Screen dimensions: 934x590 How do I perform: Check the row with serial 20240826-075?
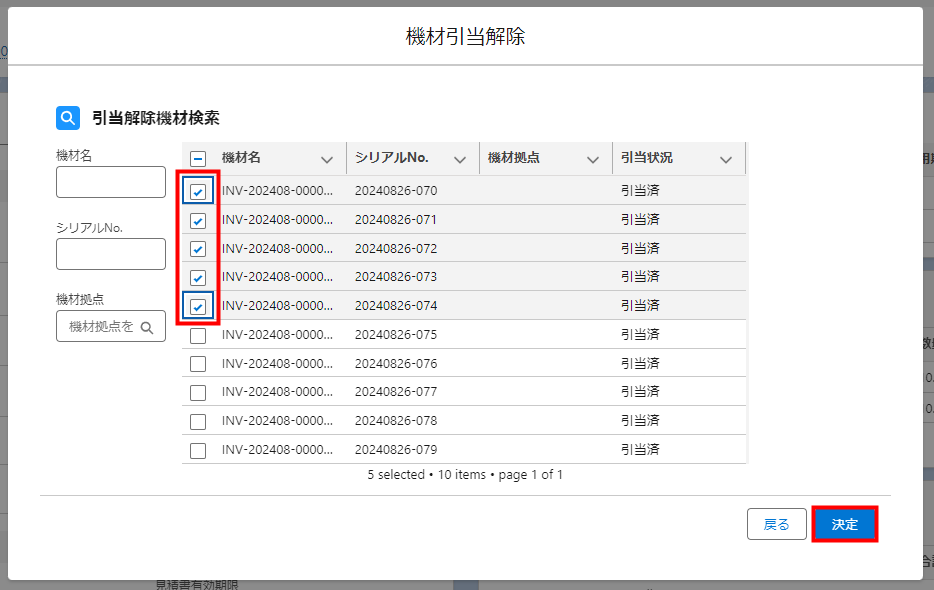198,335
